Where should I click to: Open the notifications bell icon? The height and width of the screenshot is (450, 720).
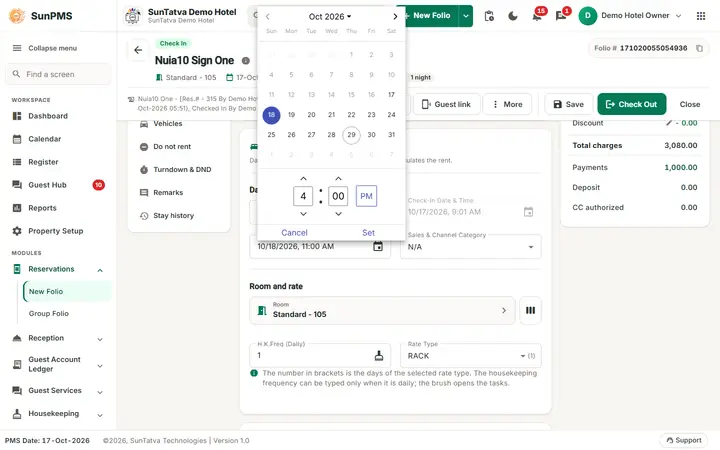coord(537,16)
